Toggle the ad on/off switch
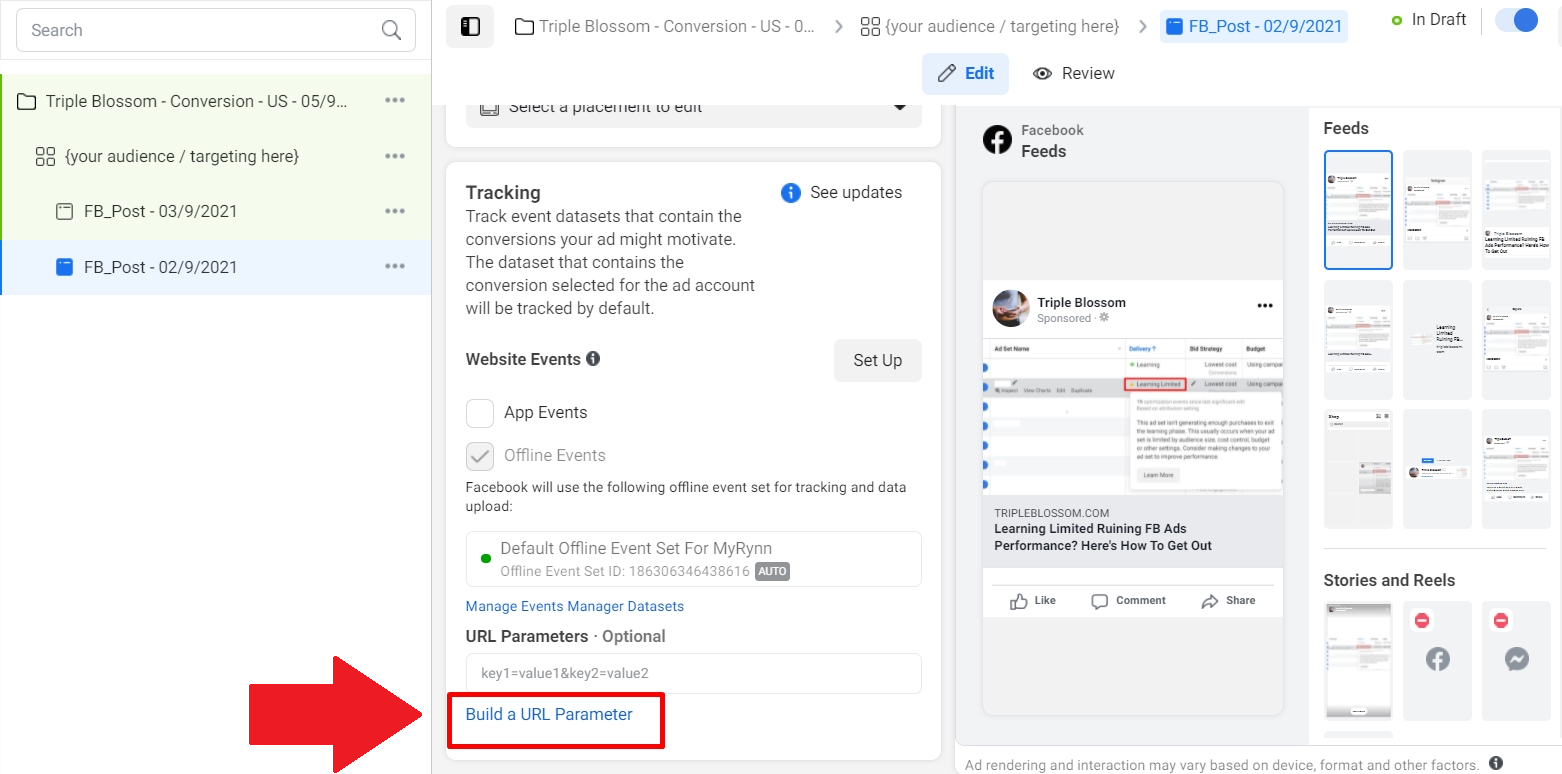Image resolution: width=1562 pixels, height=774 pixels. pyautogui.click(x=1516, y=20)
